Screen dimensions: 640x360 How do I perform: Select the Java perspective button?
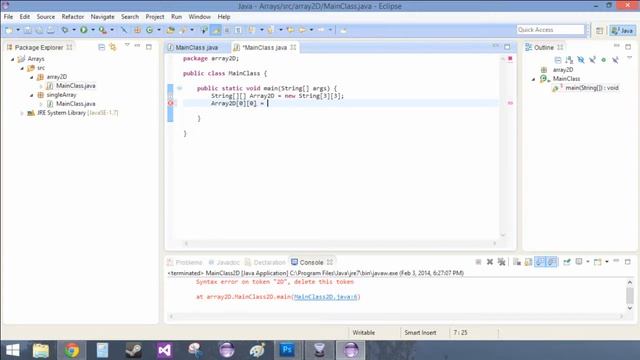(622, 30)
